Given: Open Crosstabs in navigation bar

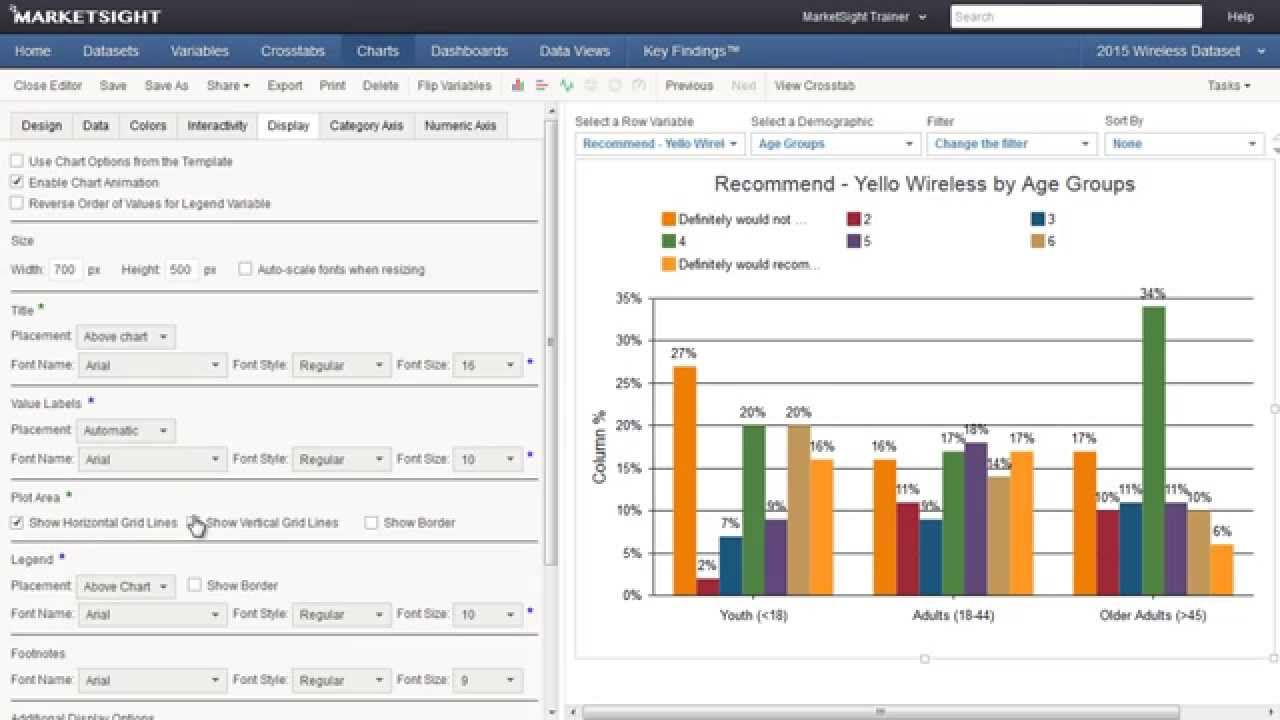Looking at the screenshot, I should (x=291, y=51).
